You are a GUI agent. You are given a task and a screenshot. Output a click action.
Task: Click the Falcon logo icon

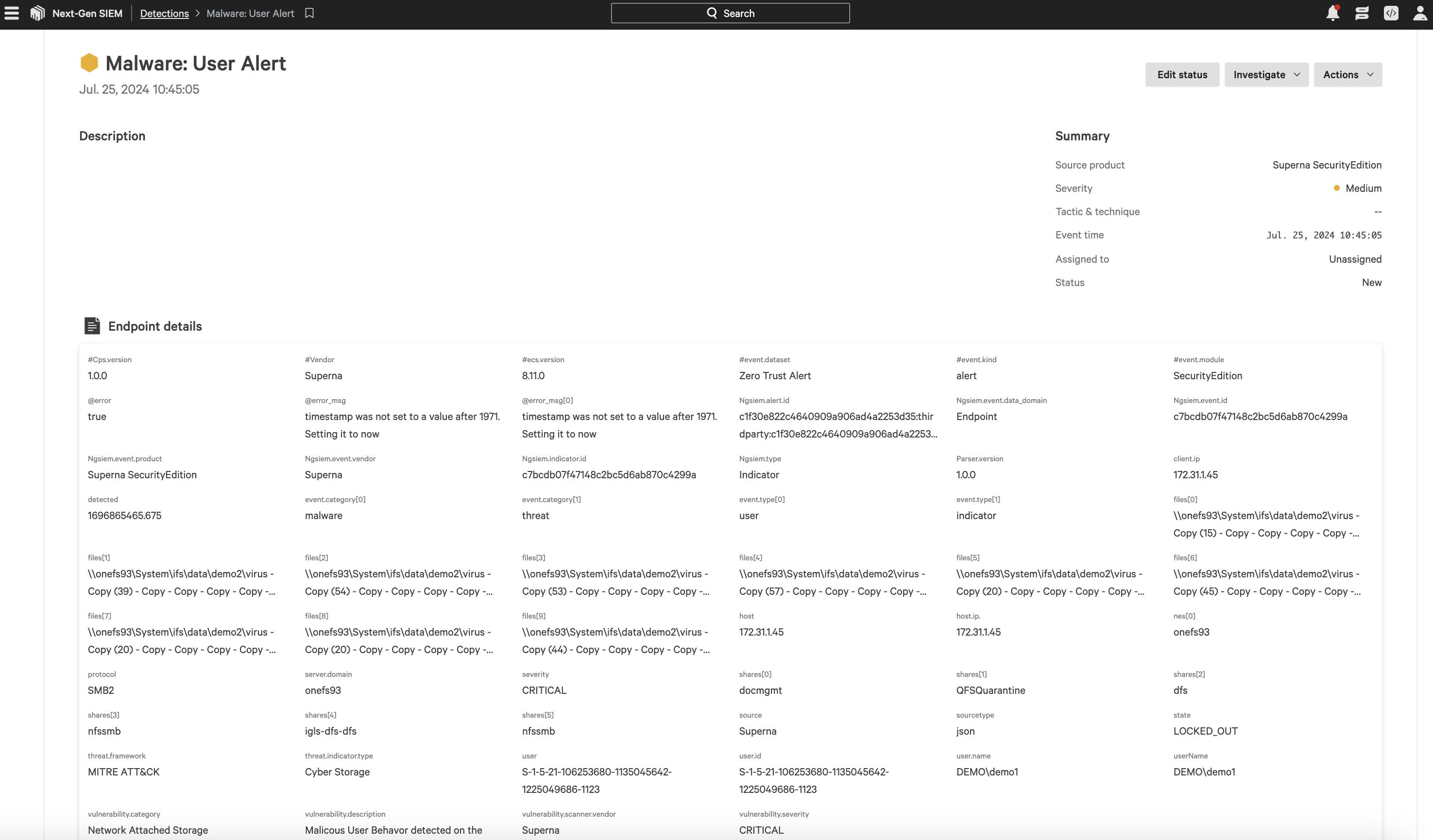click(37, 13)
